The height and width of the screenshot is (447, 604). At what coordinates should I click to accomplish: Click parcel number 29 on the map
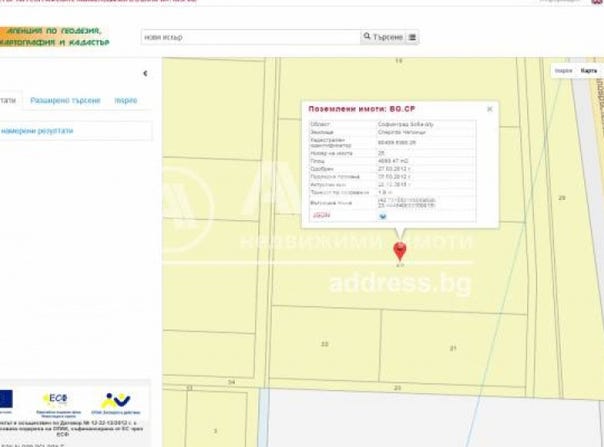[562, 198]
